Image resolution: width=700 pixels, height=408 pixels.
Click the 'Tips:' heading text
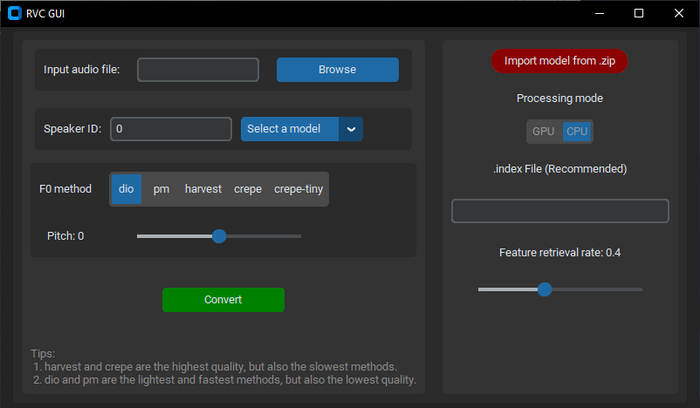(x=43, y=354)
